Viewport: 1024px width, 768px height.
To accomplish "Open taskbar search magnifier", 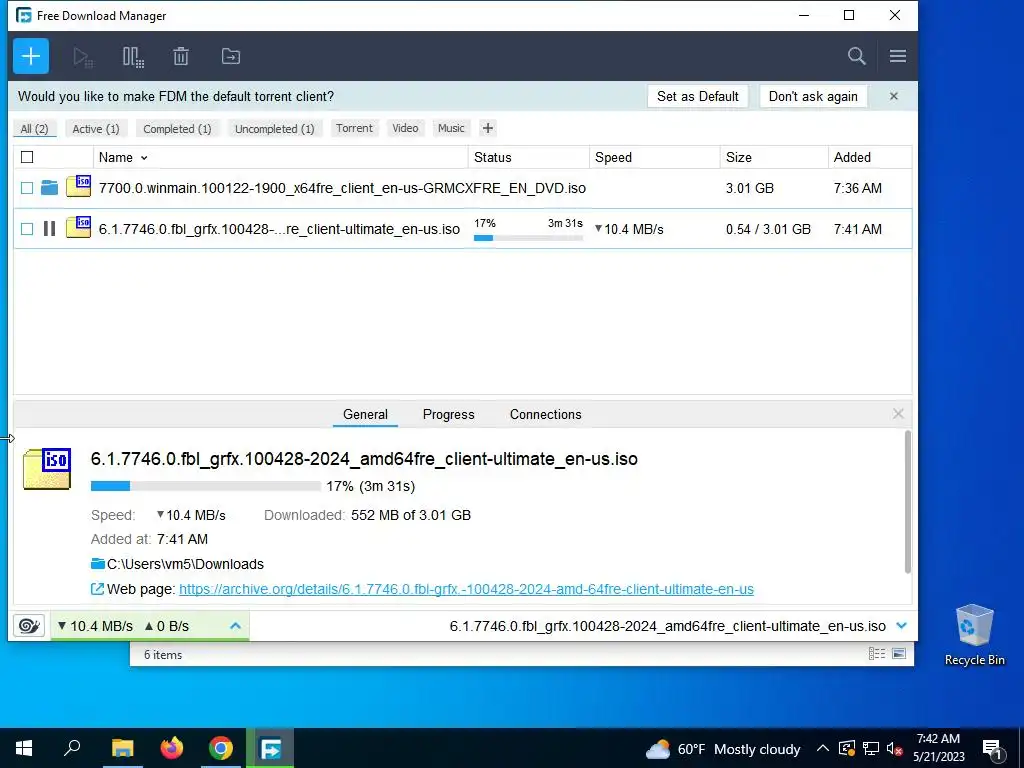I will [x=72, y=748].
